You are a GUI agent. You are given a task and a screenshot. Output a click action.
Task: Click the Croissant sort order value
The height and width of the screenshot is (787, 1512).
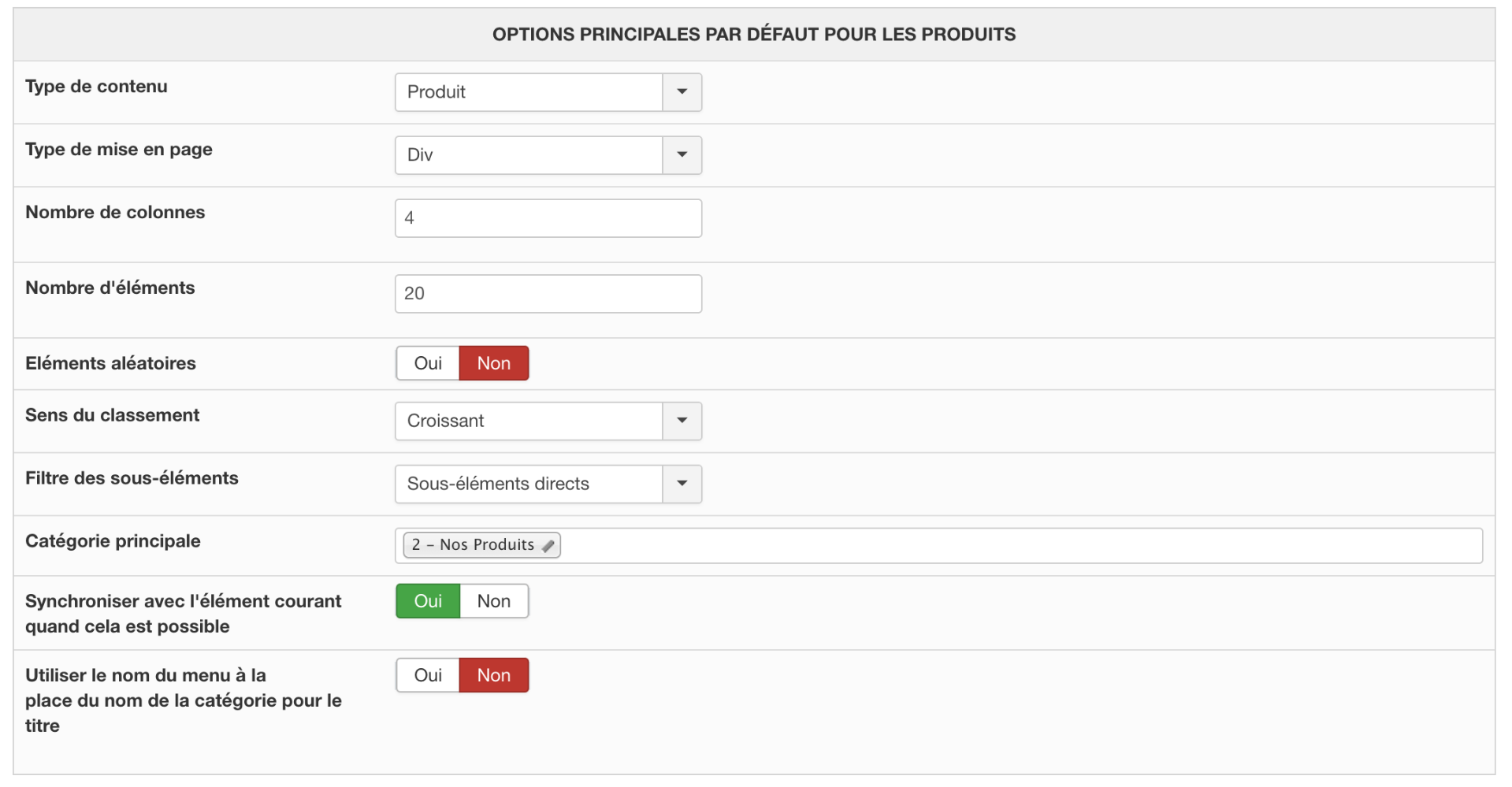pos(528,421)
